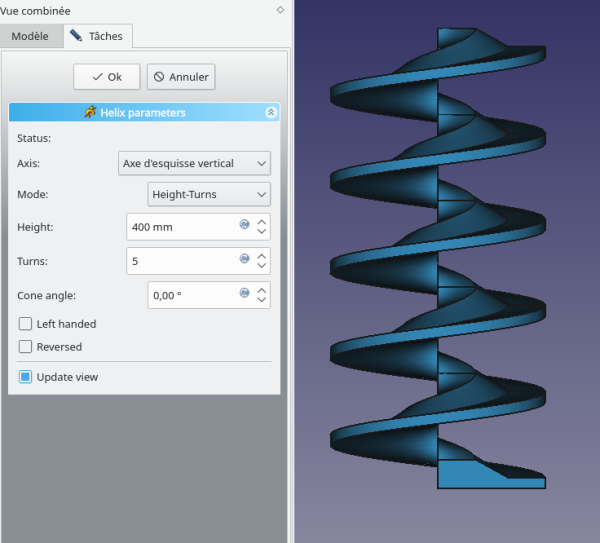600x543 pixels.
Task: Select the Tâches tab
Action: 98,36
